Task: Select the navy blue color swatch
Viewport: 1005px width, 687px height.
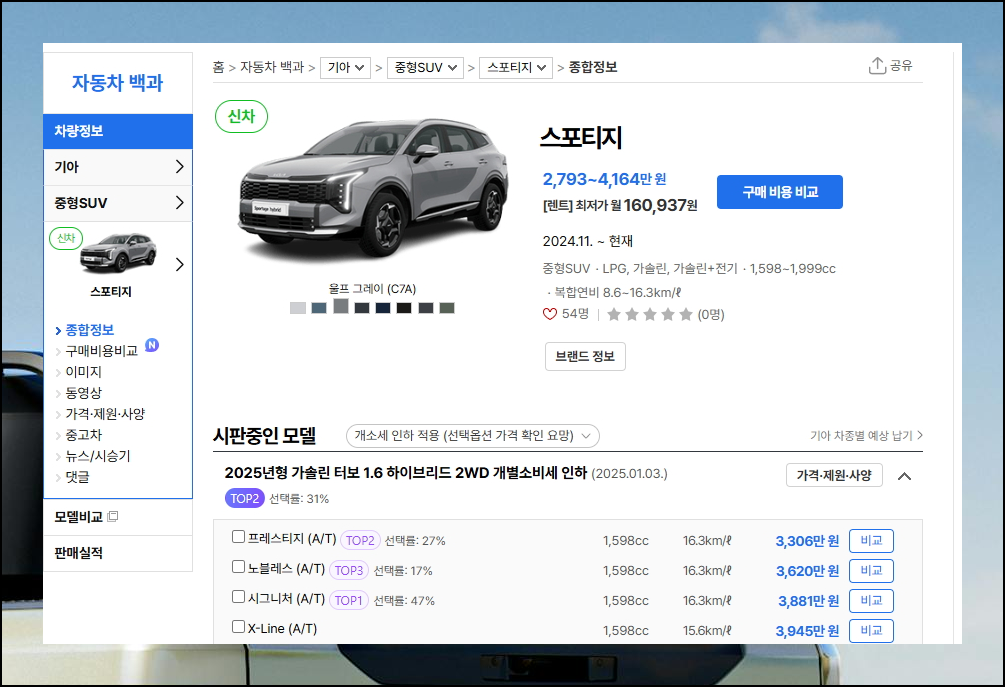Action: coord(383,308)
